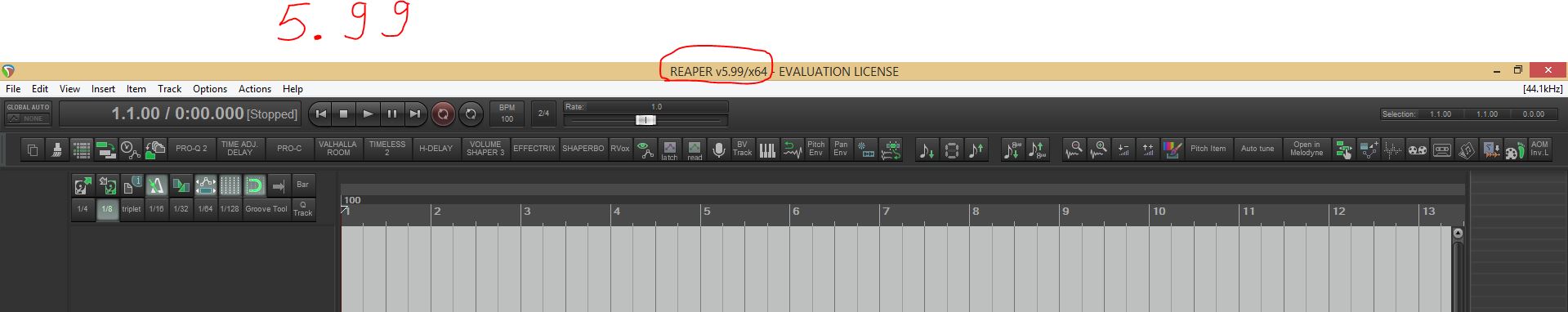Open the Groove Tool

point(266,209)
